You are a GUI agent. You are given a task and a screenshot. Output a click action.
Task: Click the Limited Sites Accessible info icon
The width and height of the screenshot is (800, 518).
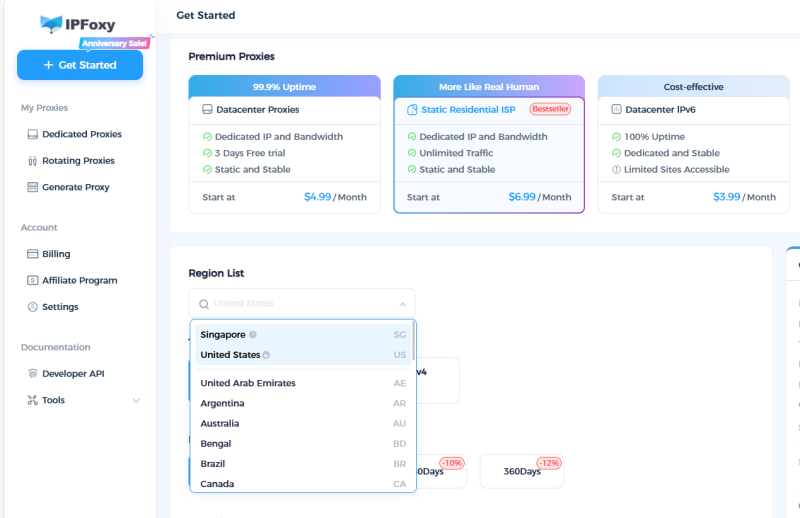pos(616,169)
